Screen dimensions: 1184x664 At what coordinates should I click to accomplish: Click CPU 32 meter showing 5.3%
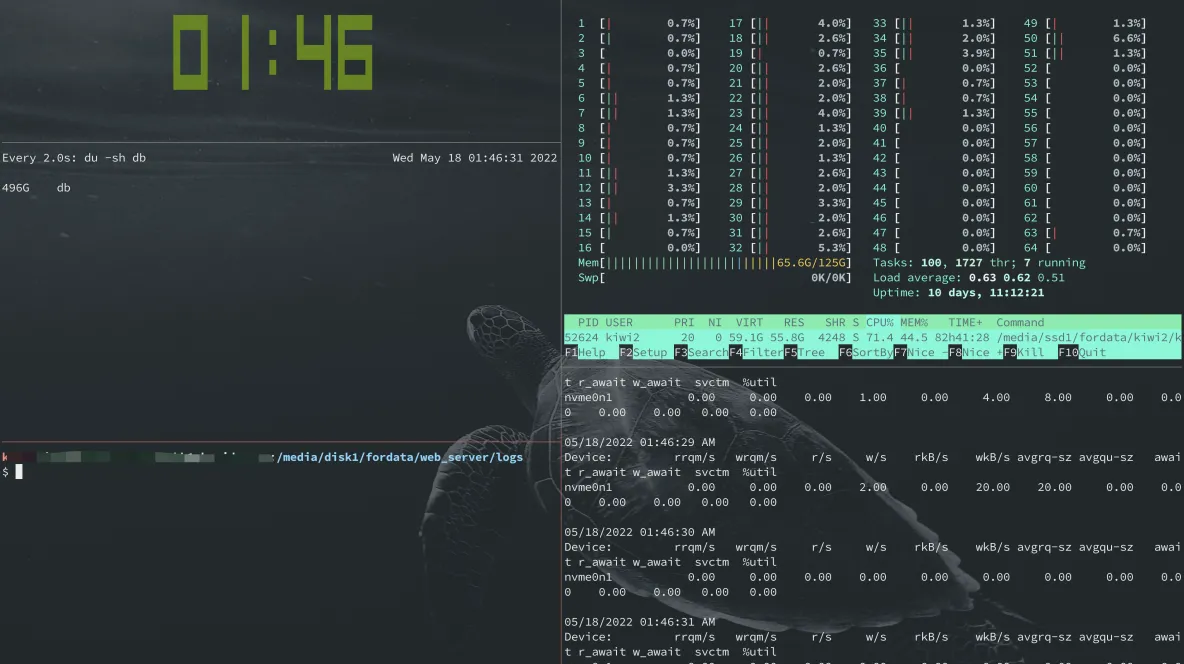[x=790, y=248]
